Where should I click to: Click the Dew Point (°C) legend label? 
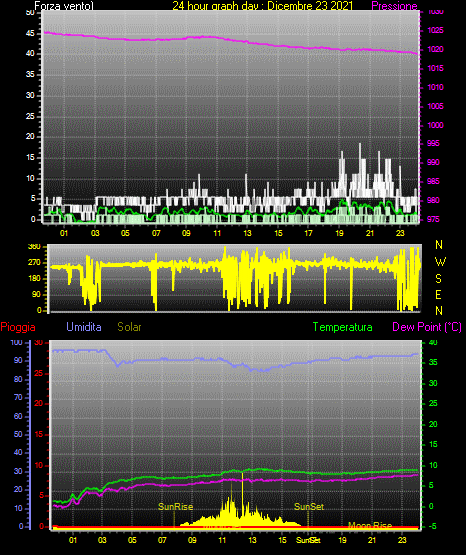tap(427, 327)
